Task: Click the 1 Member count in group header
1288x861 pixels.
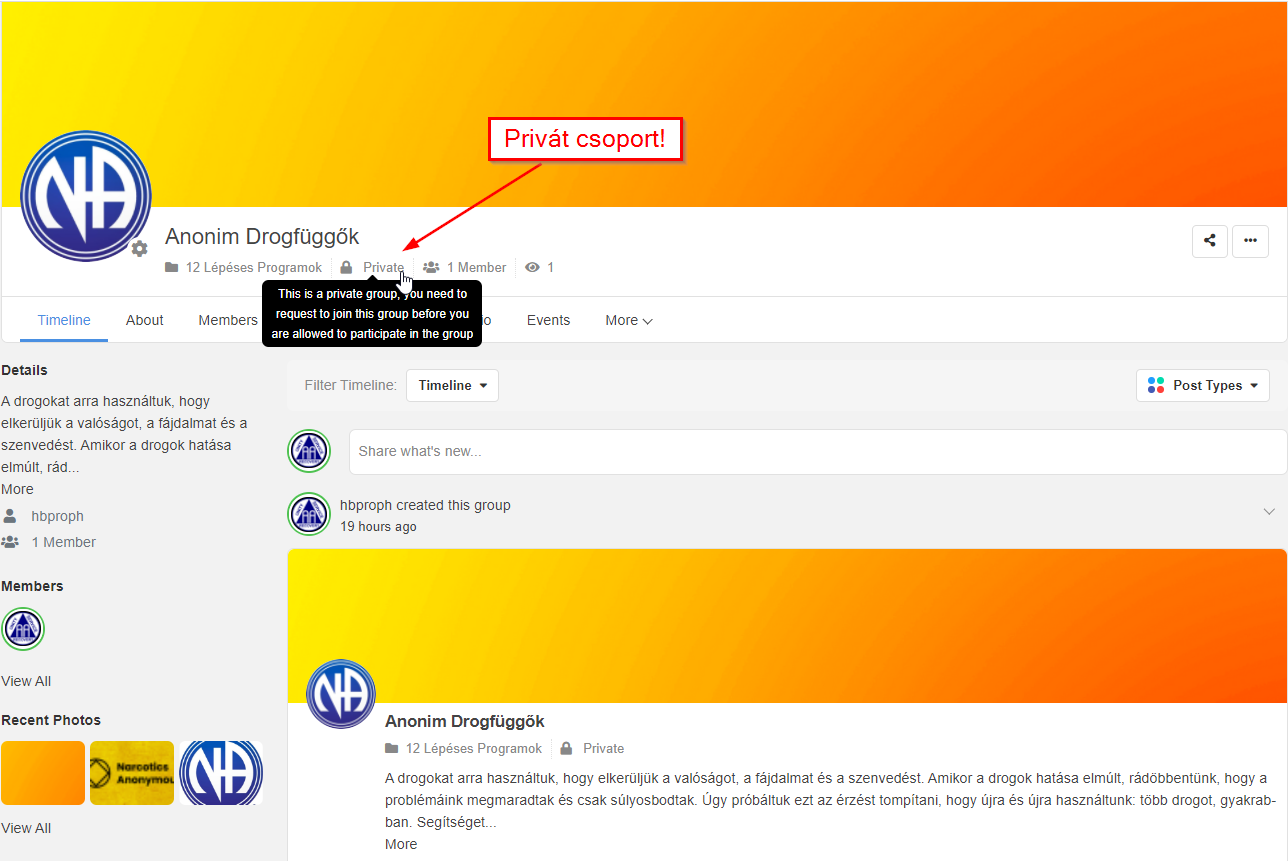Action: (465, 267)
